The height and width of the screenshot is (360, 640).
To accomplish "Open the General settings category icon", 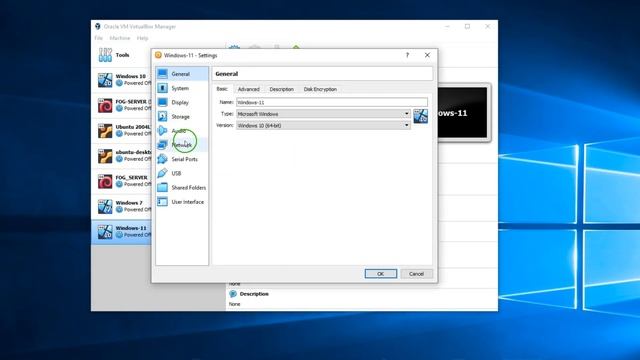I will pos(162,73).
